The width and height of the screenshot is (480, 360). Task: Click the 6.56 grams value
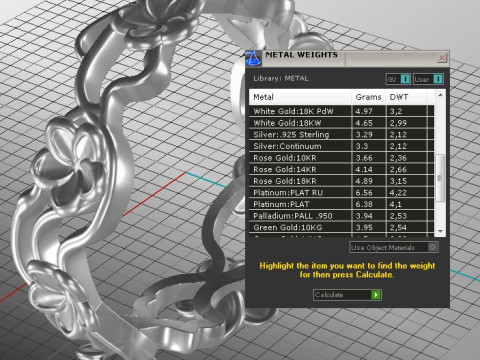coord(364,193)
